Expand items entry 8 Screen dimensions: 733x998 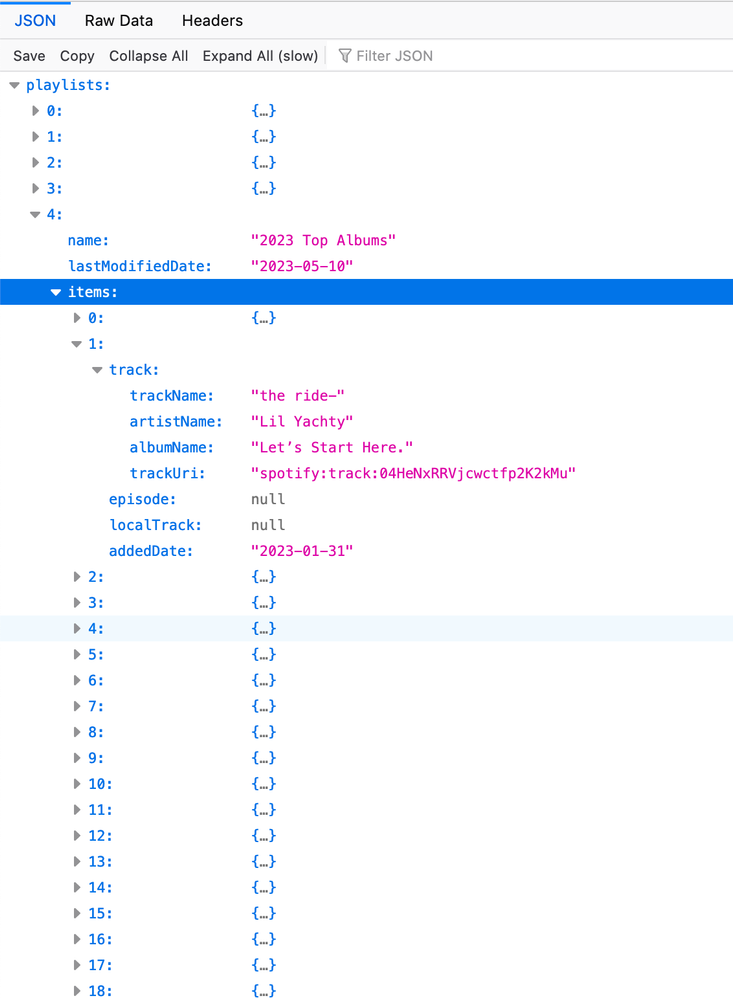click(77, 733)
